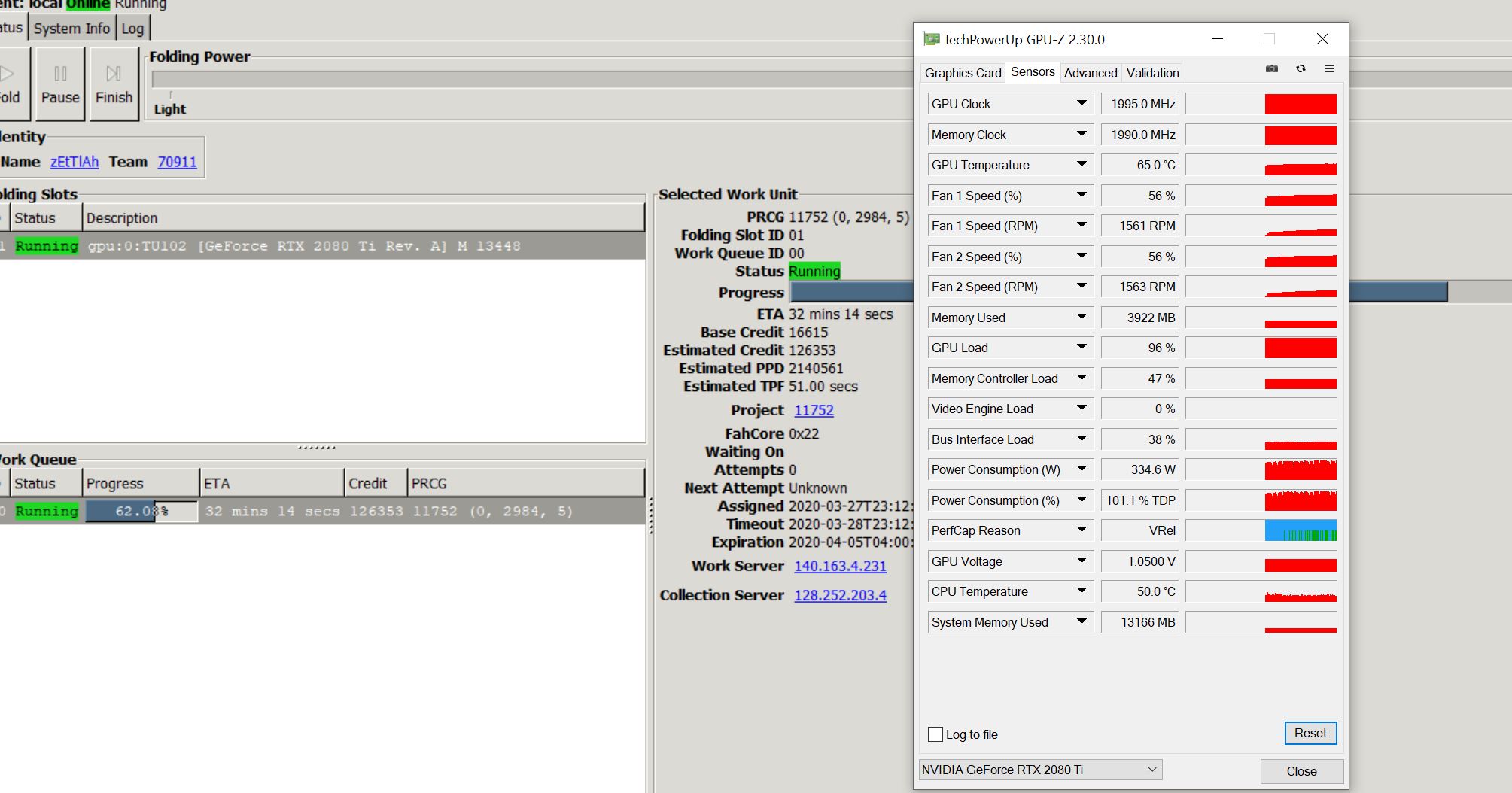Viewport: 1512px width, 793px height.
Task: Open the Power Consumption (%) dropdown
Action: coord(1082,500)
